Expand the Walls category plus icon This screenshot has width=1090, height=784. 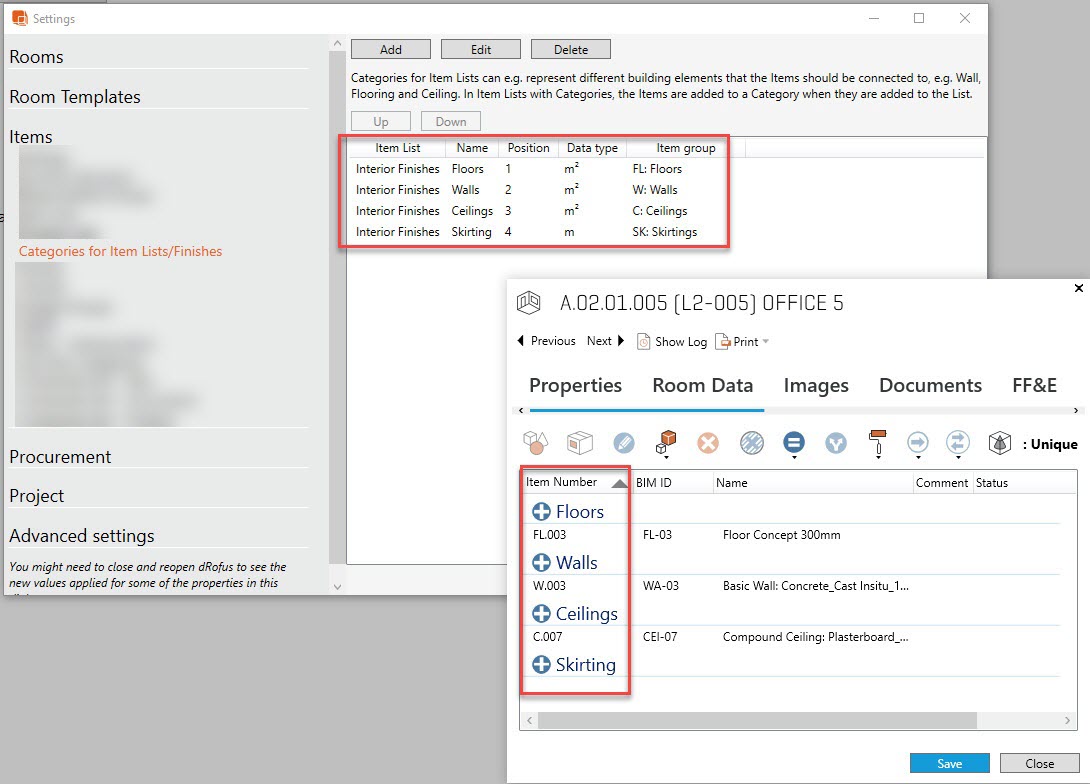tap(541, 563)
